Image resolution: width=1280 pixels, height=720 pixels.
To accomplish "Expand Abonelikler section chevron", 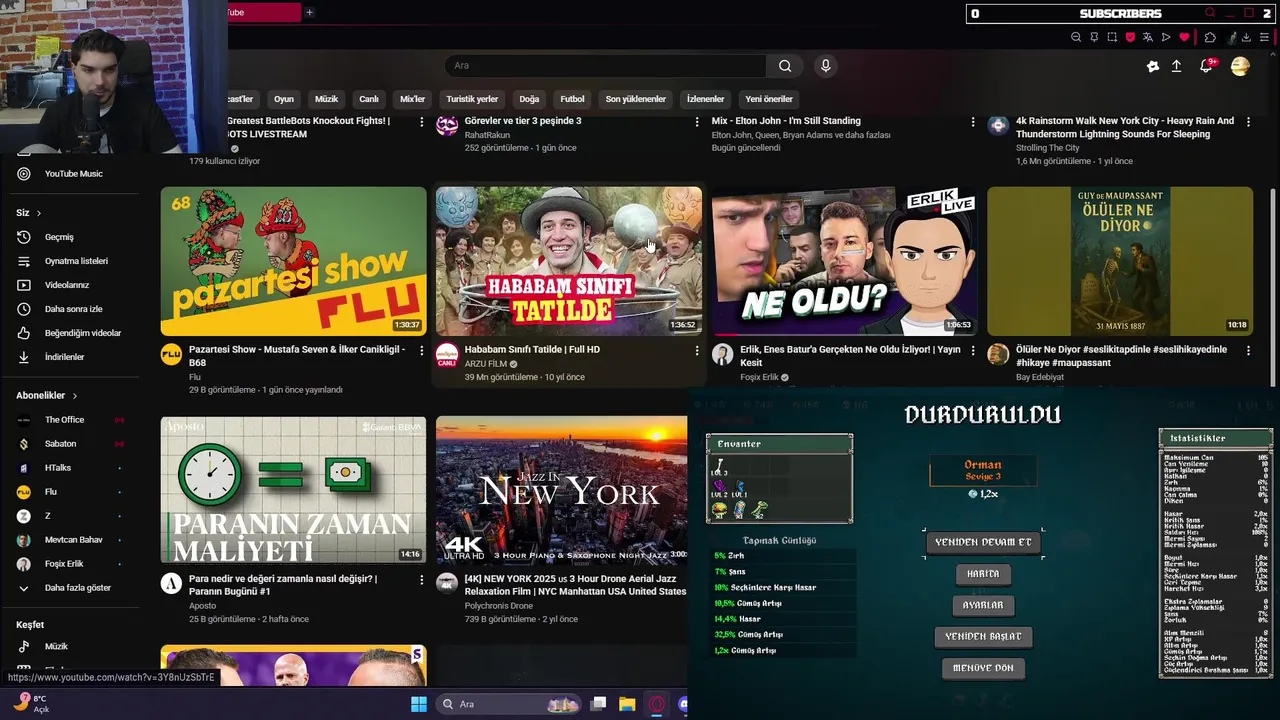I will tap(74, 396).
